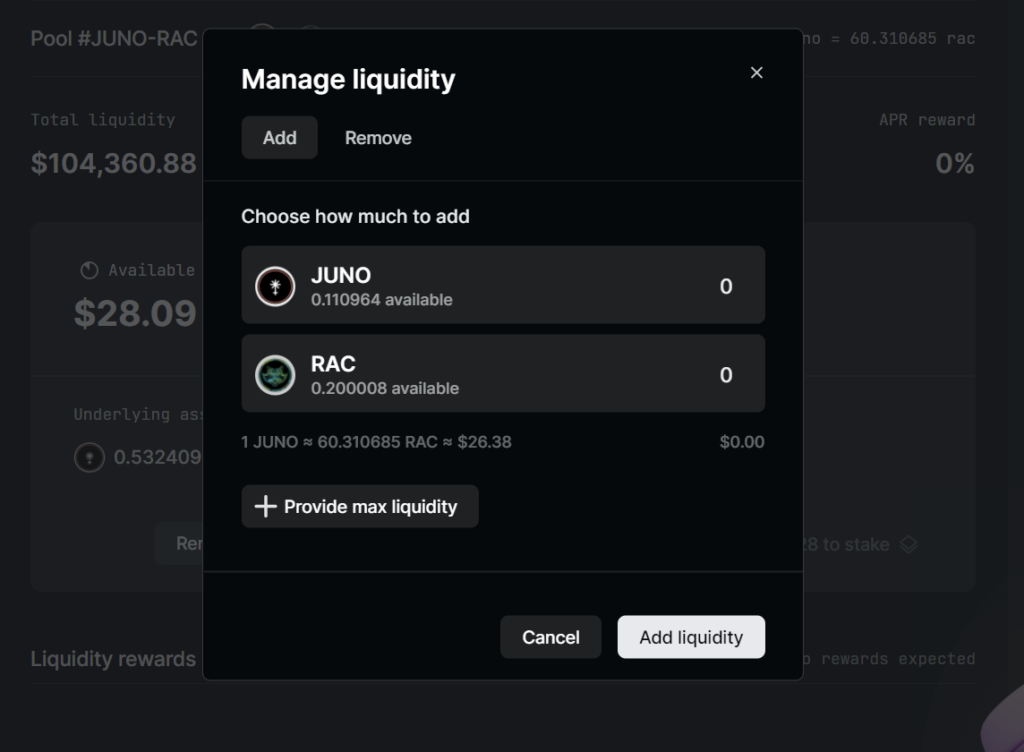The image size is (1024, 752).
Task: Select the Pool #JUNO-RAC heading
Action: pyautogui.click(x=114, y=40)
